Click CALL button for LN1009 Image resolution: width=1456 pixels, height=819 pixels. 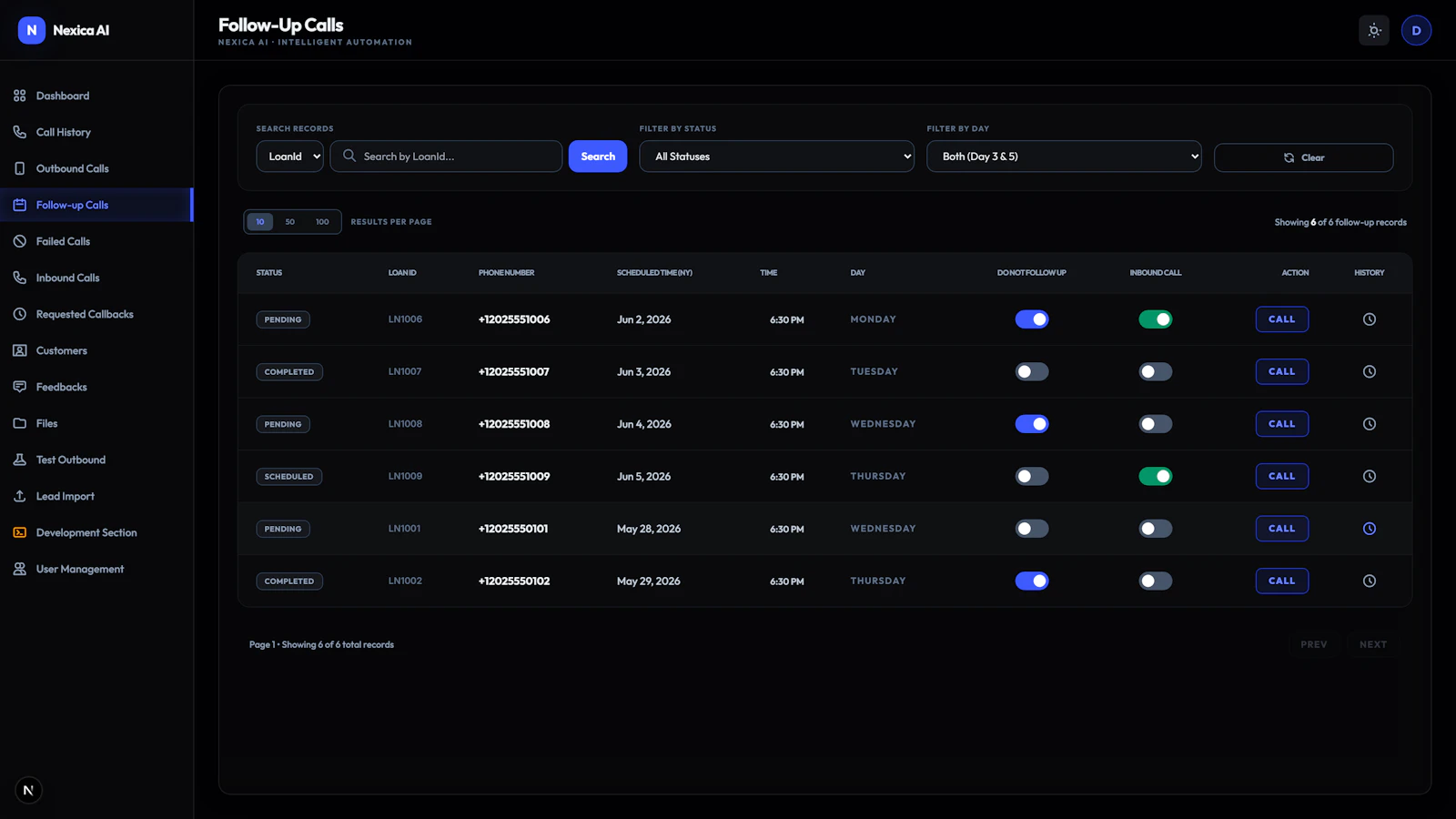point(1281,476)
